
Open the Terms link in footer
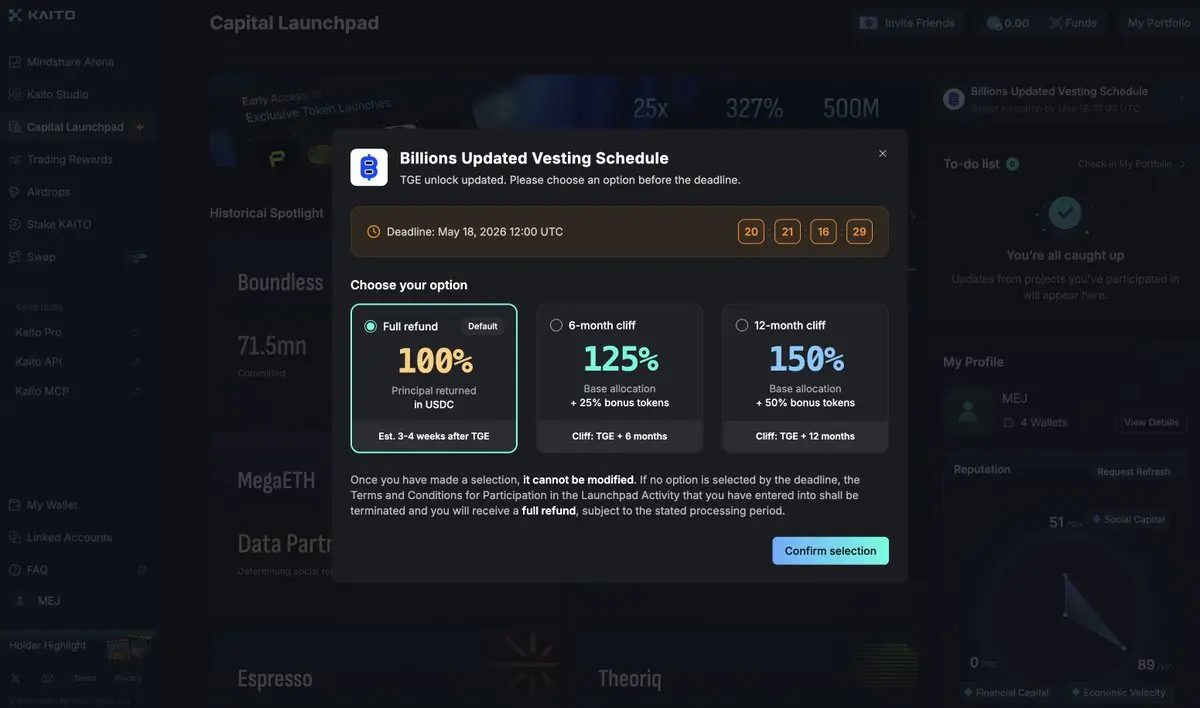point(85,678)
